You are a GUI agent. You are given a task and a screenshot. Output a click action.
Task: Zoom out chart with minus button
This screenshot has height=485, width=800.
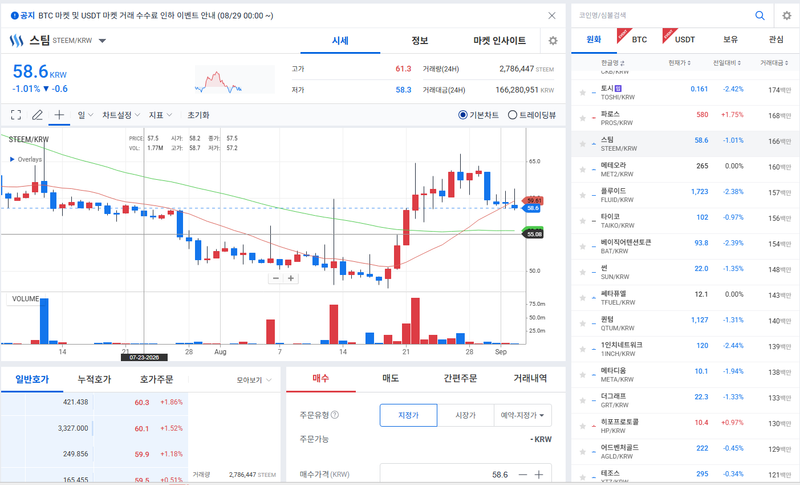tap(276, 278)
